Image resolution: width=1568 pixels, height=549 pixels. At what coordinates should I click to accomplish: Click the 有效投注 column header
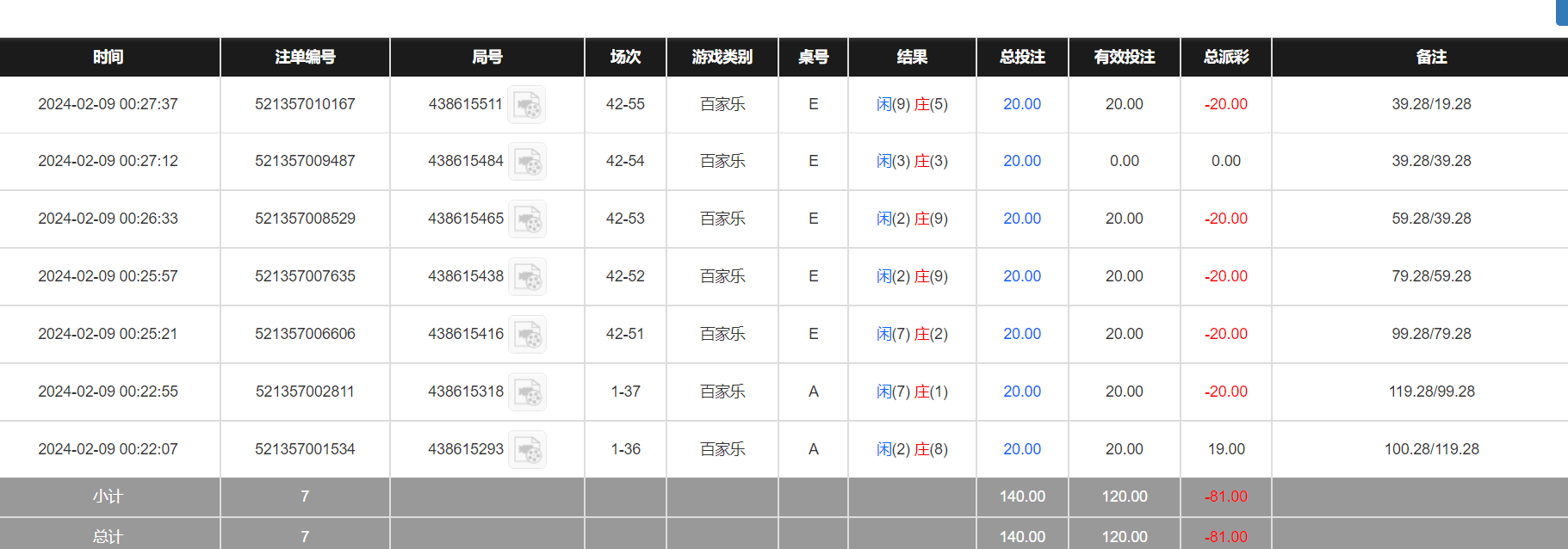point(1124,57)
